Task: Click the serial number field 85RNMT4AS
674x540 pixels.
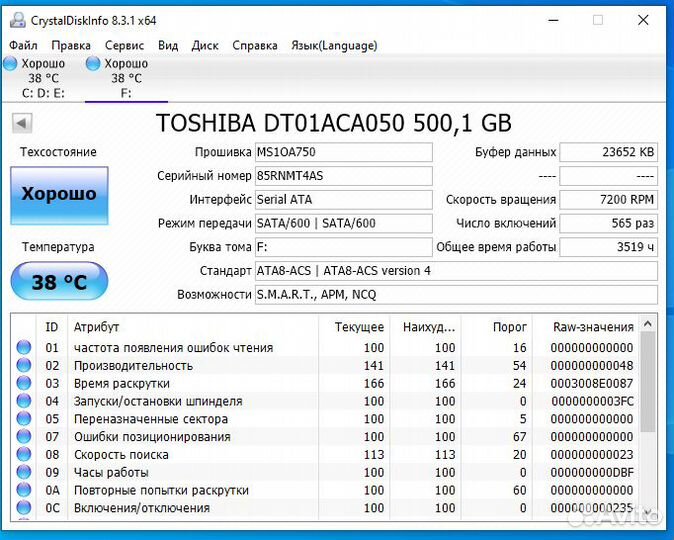Action: click(x=344, y=176)
